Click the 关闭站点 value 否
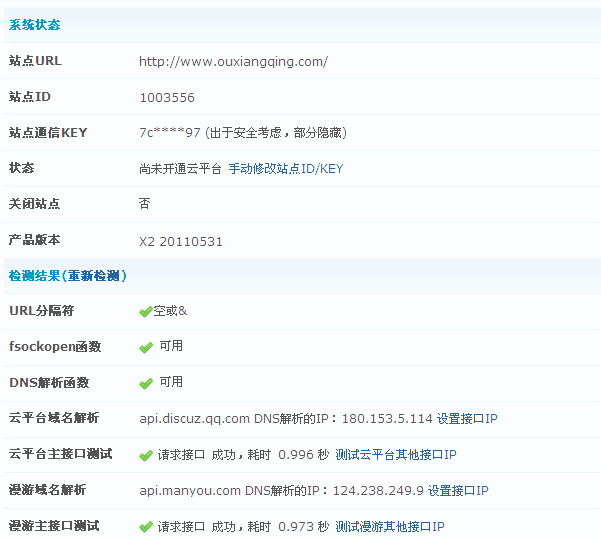This screenshot has width=601, height=539. [145, 204]
